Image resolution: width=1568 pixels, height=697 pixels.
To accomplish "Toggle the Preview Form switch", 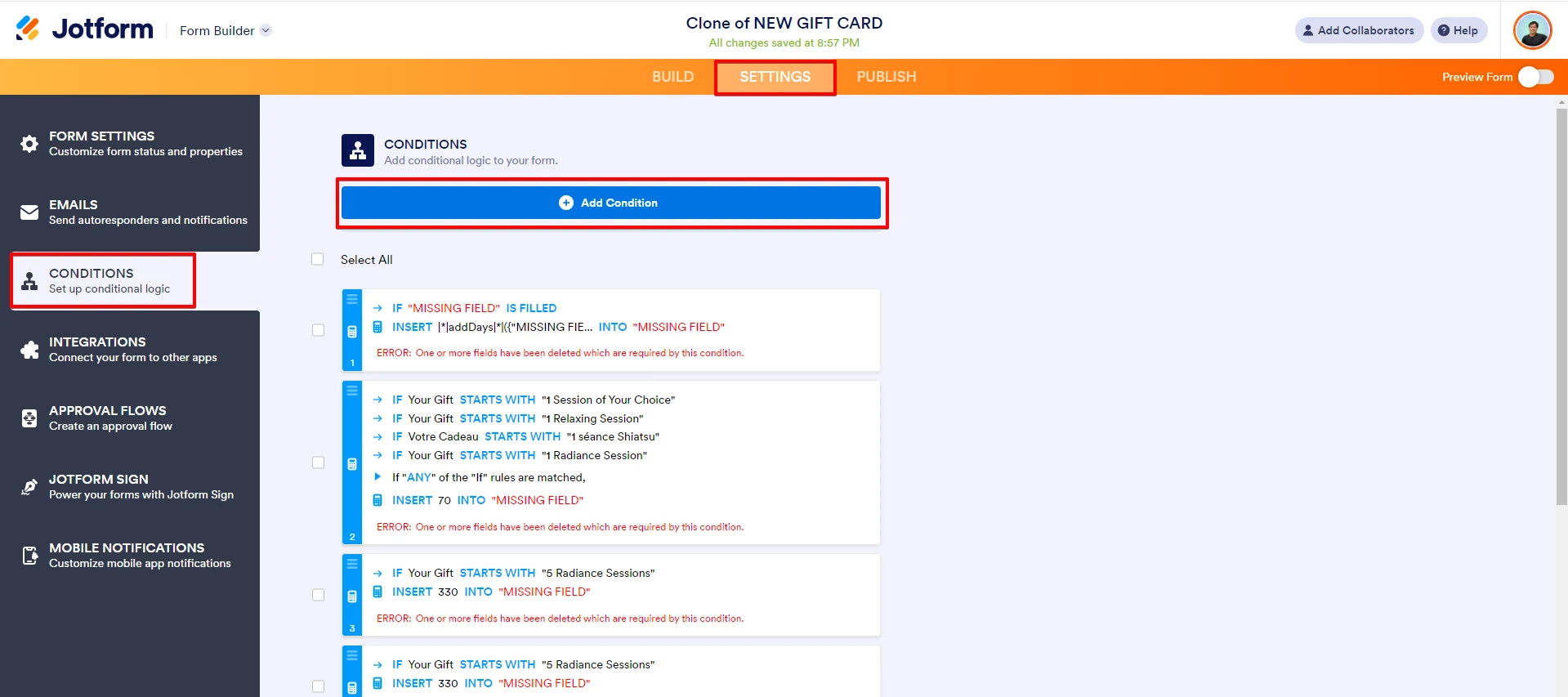I will (x=1535, y=77).
